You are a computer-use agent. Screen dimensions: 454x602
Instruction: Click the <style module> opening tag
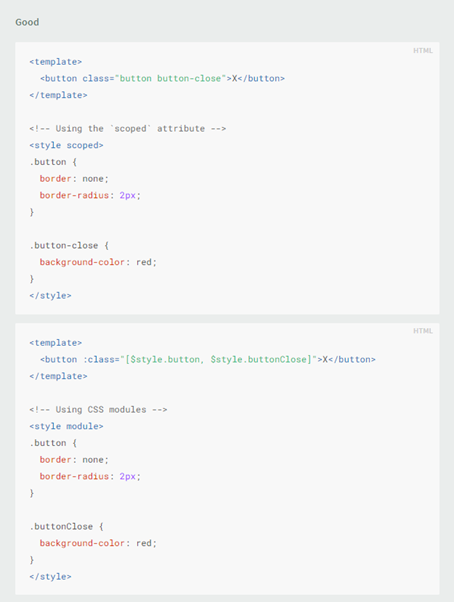(x=66, y=426)
